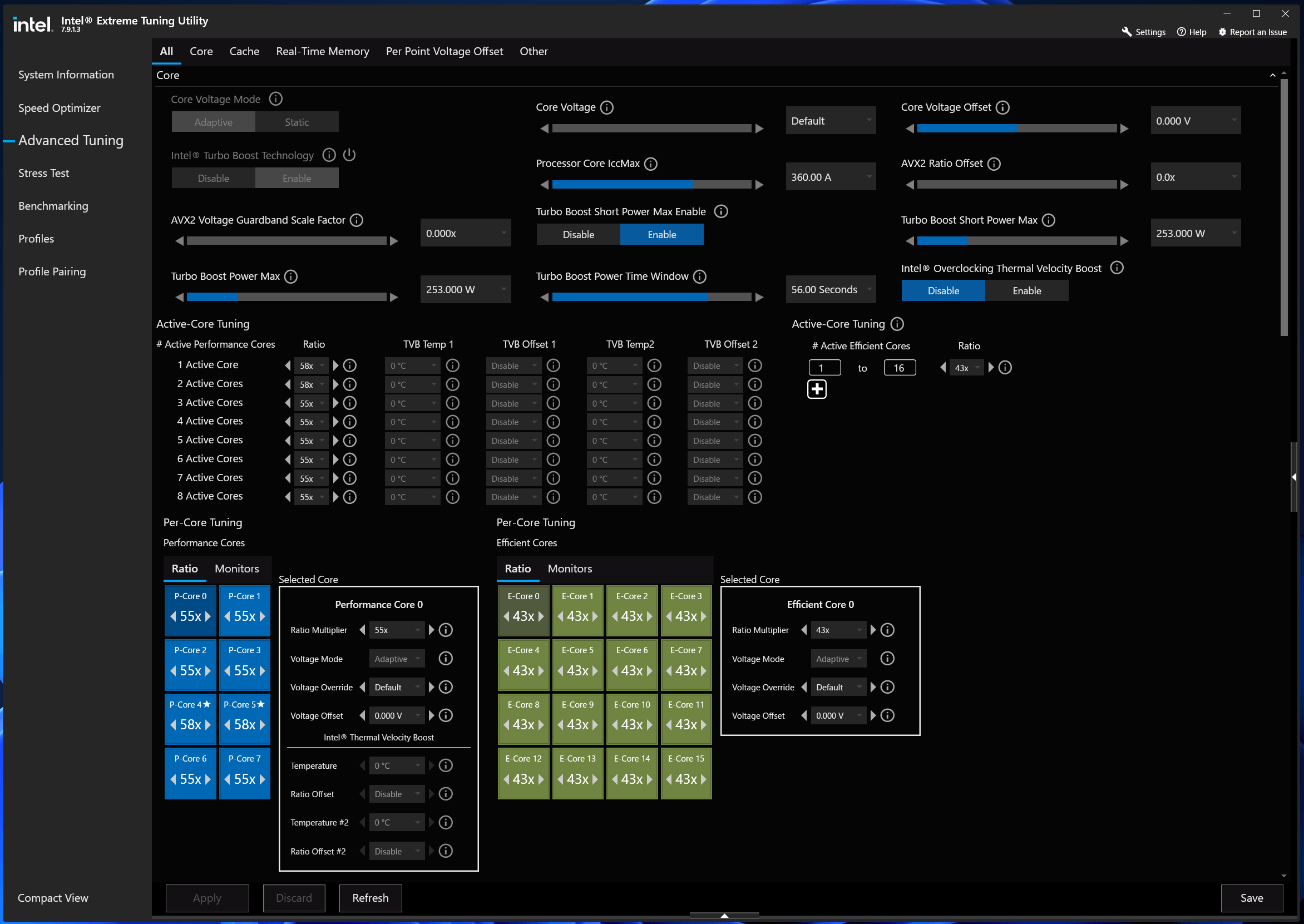Open Turbo Boost Power Max 253.000 W dropdown
This screenshot has height=924, width=1304.
click(466, 290)
